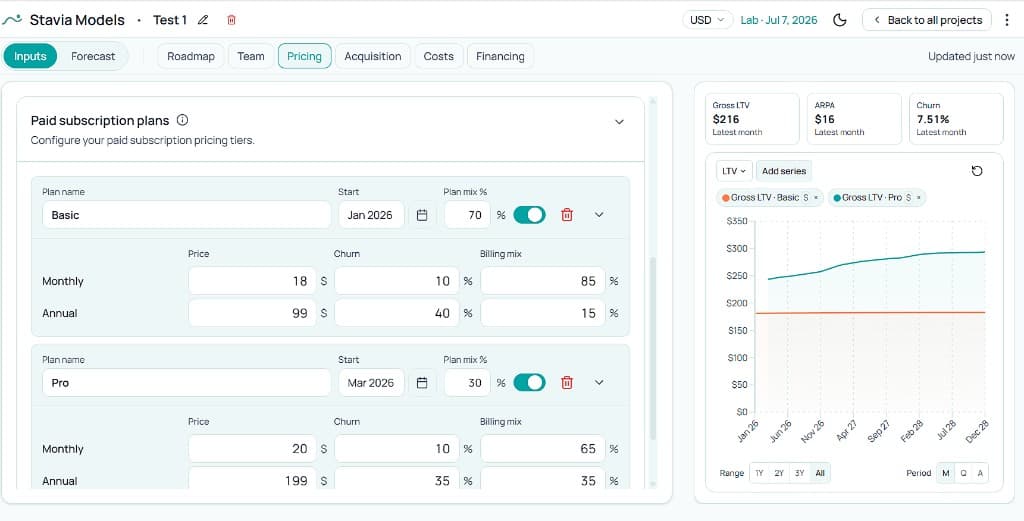Image resolution: width=1024 pixels, height=521 pixels.
Task: Edit Pro monthly billing mix 65 field
Action: [543, 449]
